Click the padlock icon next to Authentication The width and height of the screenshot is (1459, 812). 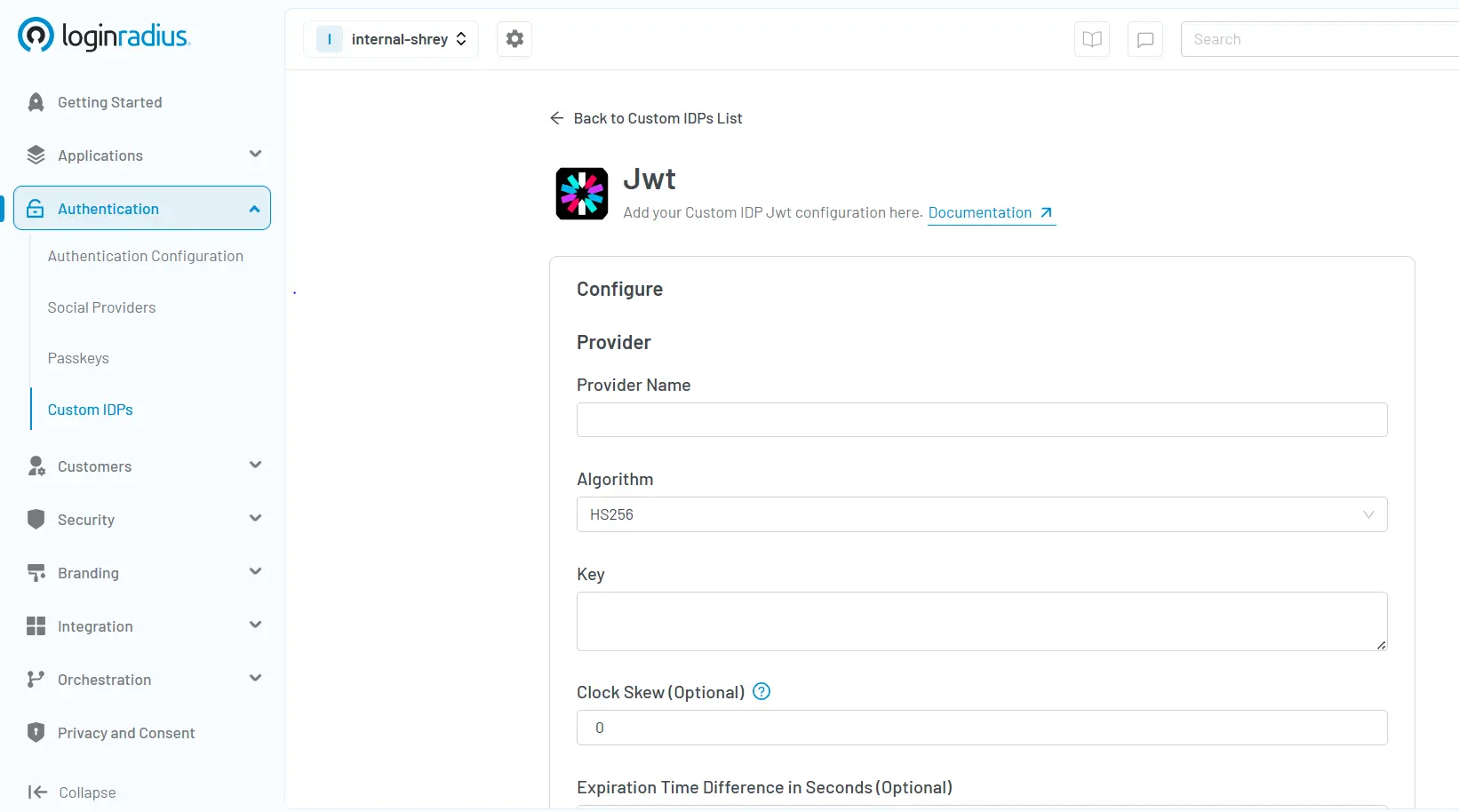click(36, 208)
